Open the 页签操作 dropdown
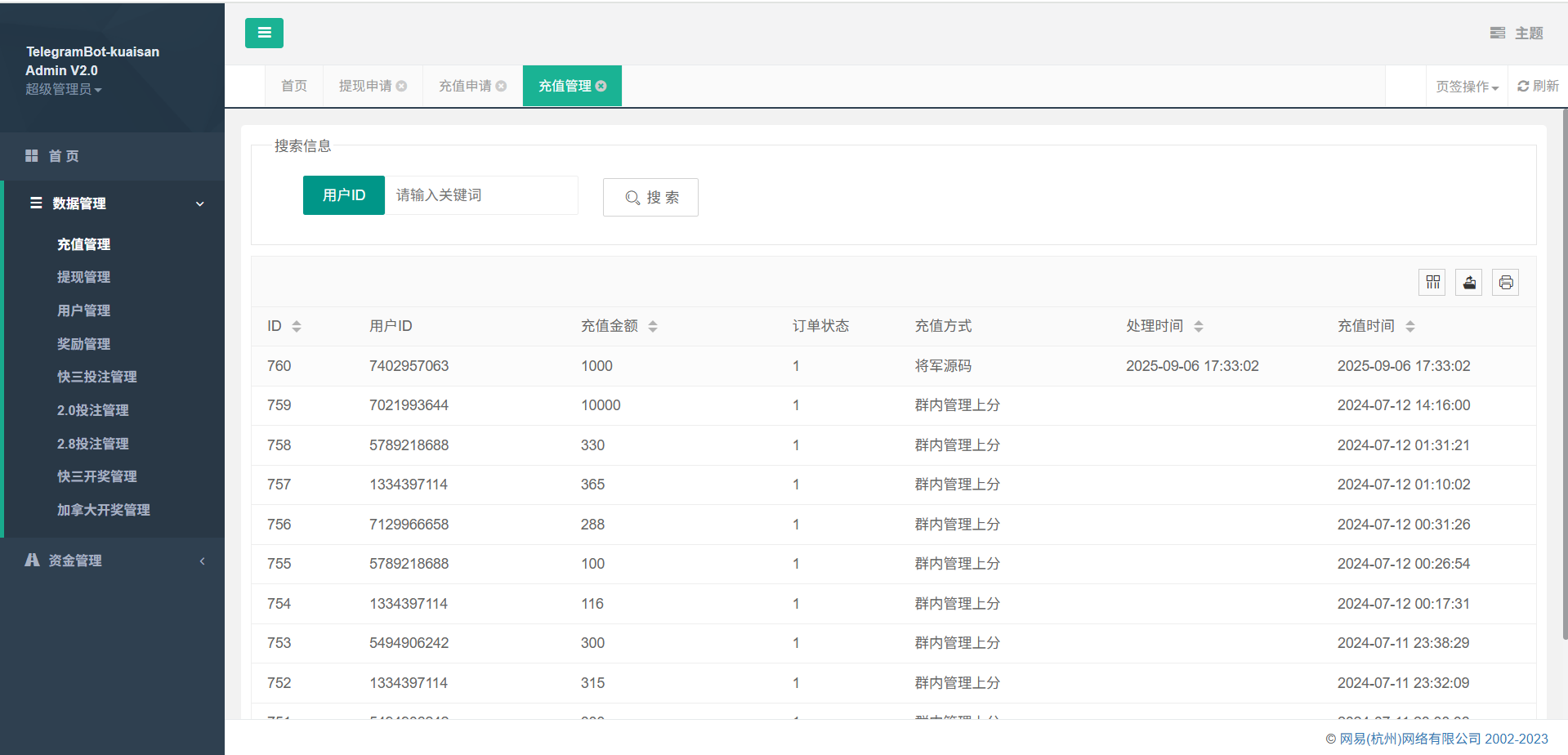Viewport: 1568px width, 755px height. point(1467,87)
